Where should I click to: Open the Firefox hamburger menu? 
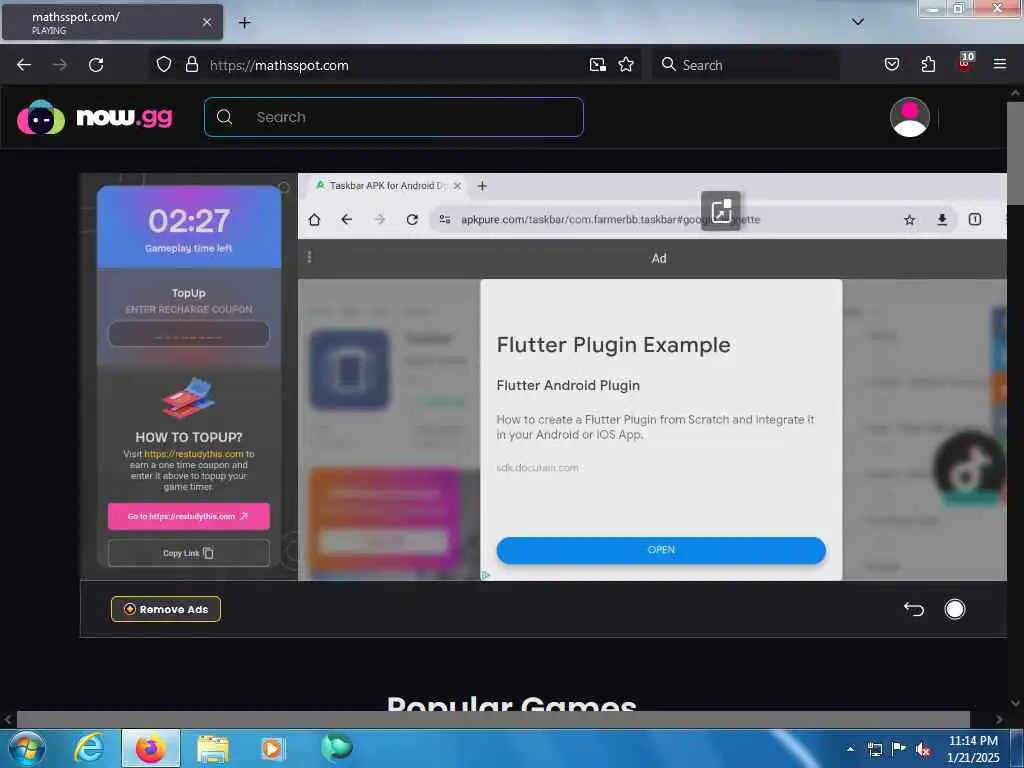(1000, 64)
